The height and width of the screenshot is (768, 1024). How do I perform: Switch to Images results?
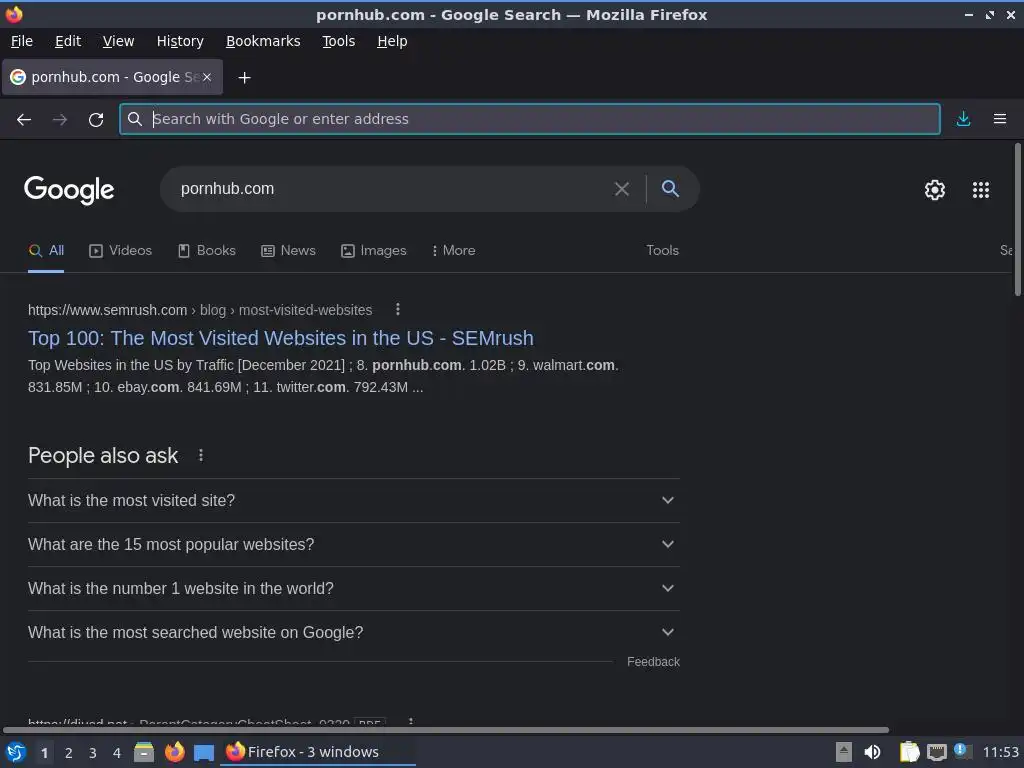(374, 251)
